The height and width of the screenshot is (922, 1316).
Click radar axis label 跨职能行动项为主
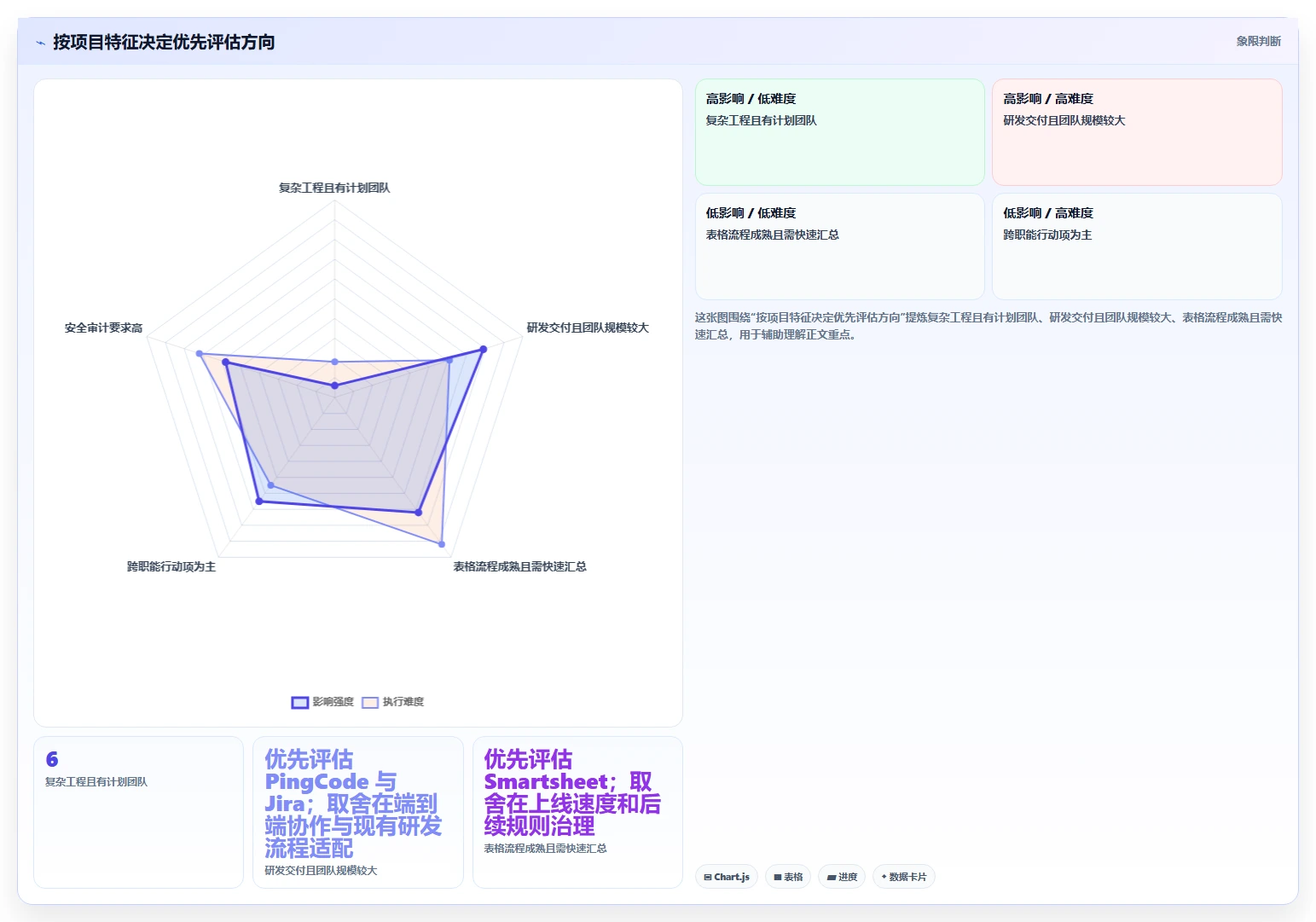click(171, 566)
